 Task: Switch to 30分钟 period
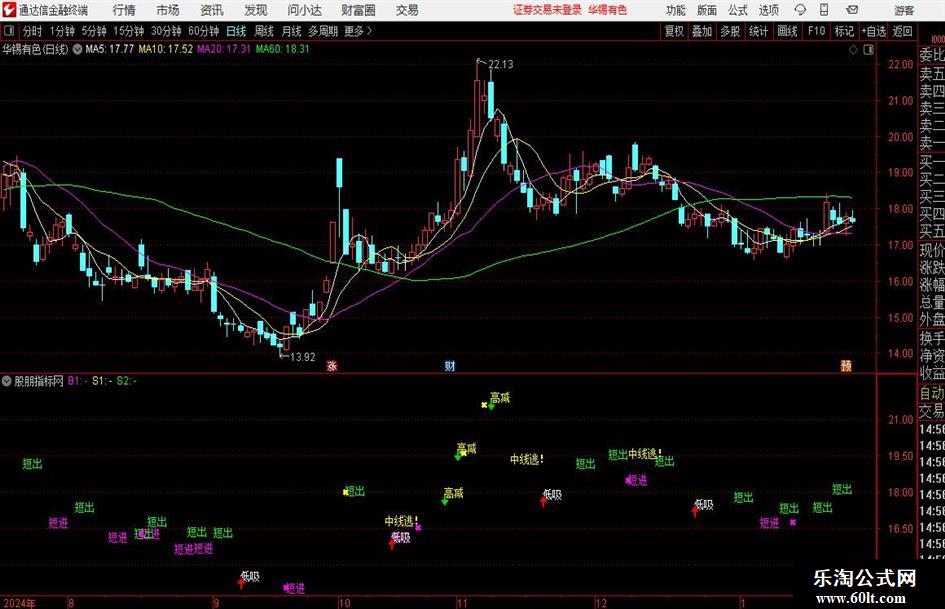[166, 31]
